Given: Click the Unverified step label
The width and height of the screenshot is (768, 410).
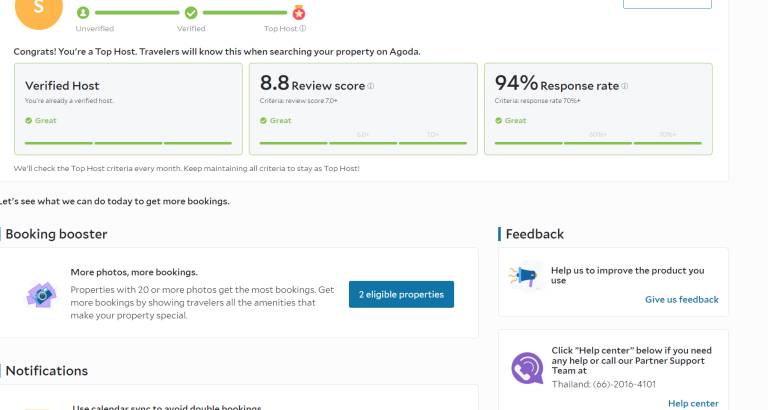Looking at the screenshot, I should 95,28.
